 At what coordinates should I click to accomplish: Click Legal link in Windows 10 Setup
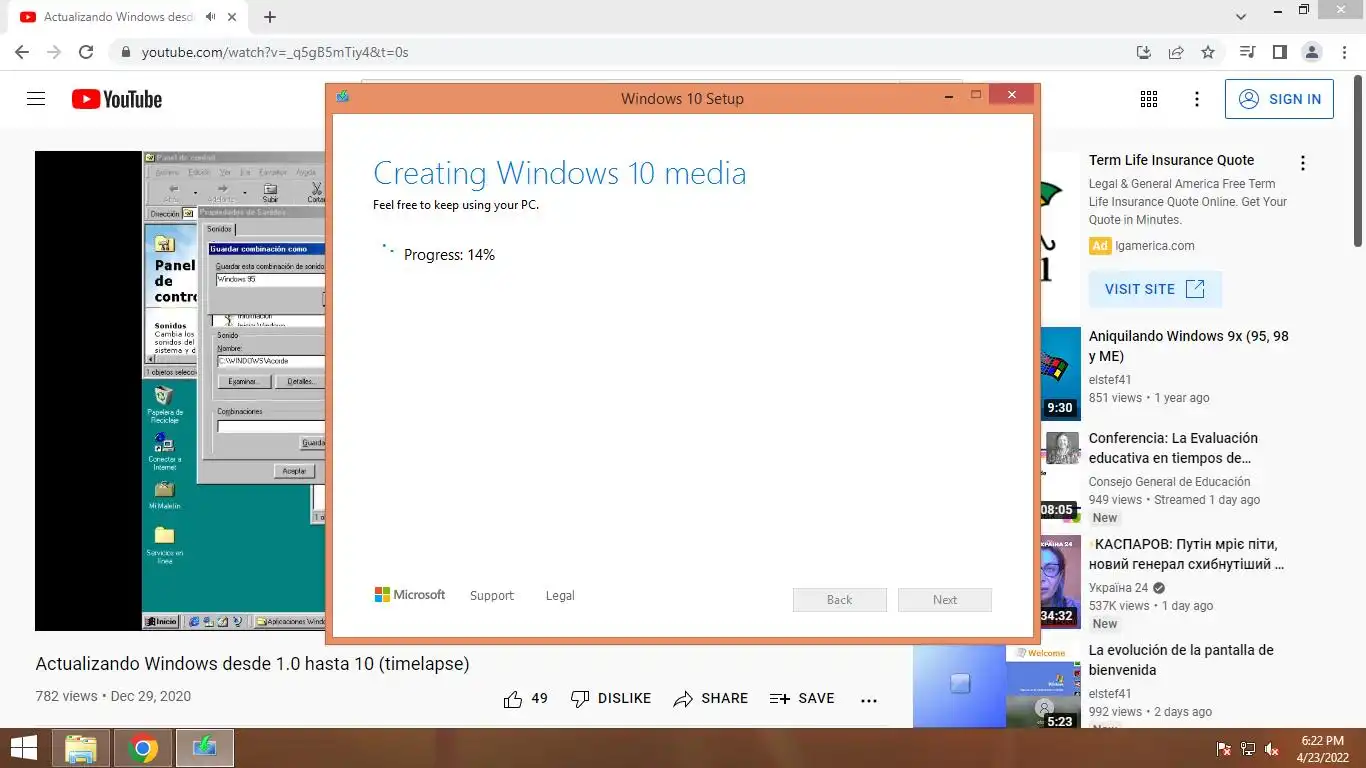[x=560, y=595]
